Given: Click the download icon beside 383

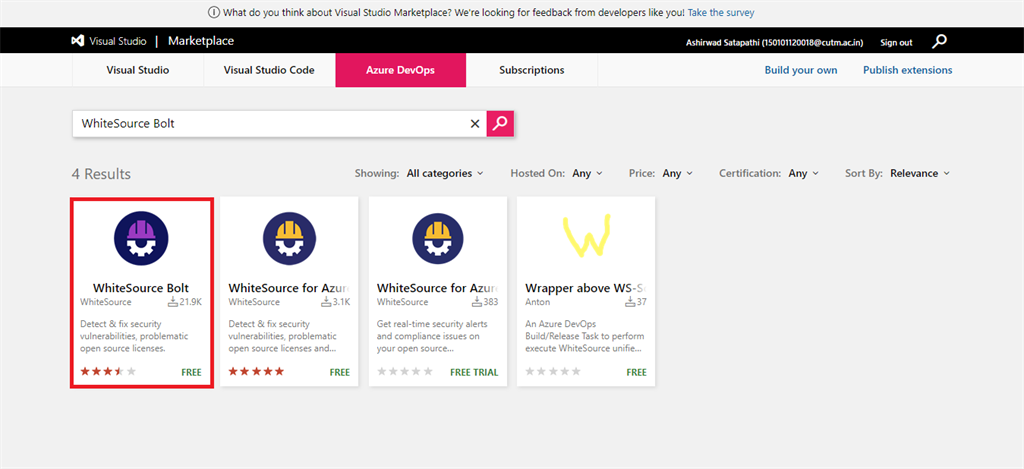Looking at the screenshot, I should pyautogui.click(x=476, y=302).
